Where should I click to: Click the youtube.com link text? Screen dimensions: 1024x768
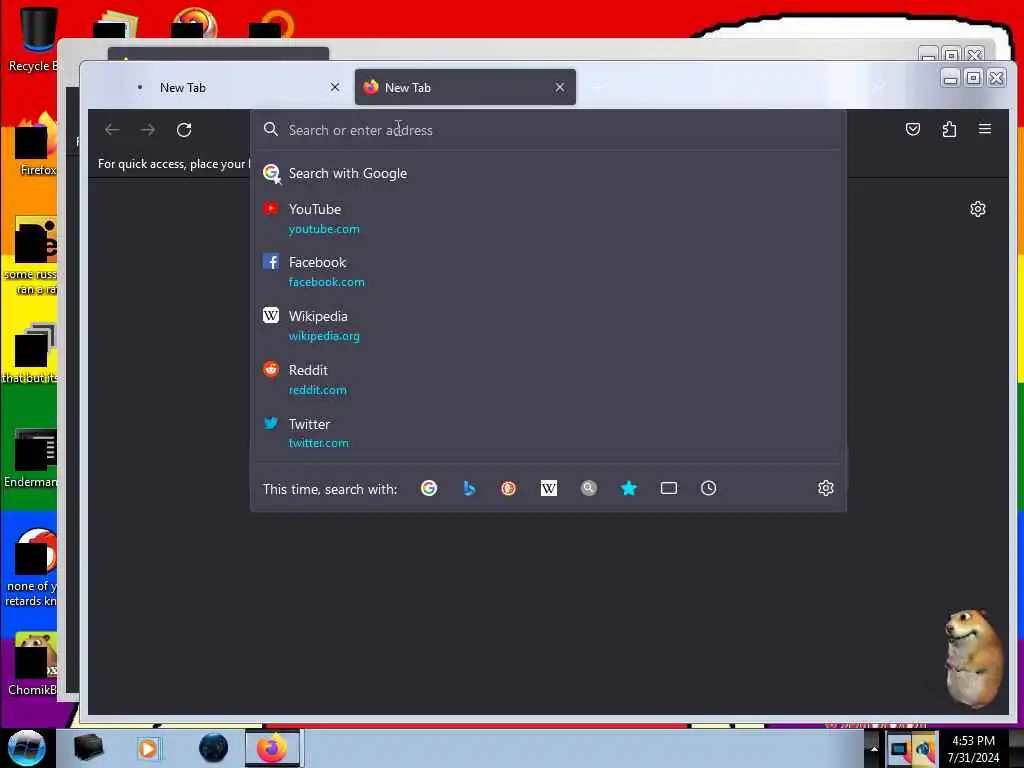point(324,229)
